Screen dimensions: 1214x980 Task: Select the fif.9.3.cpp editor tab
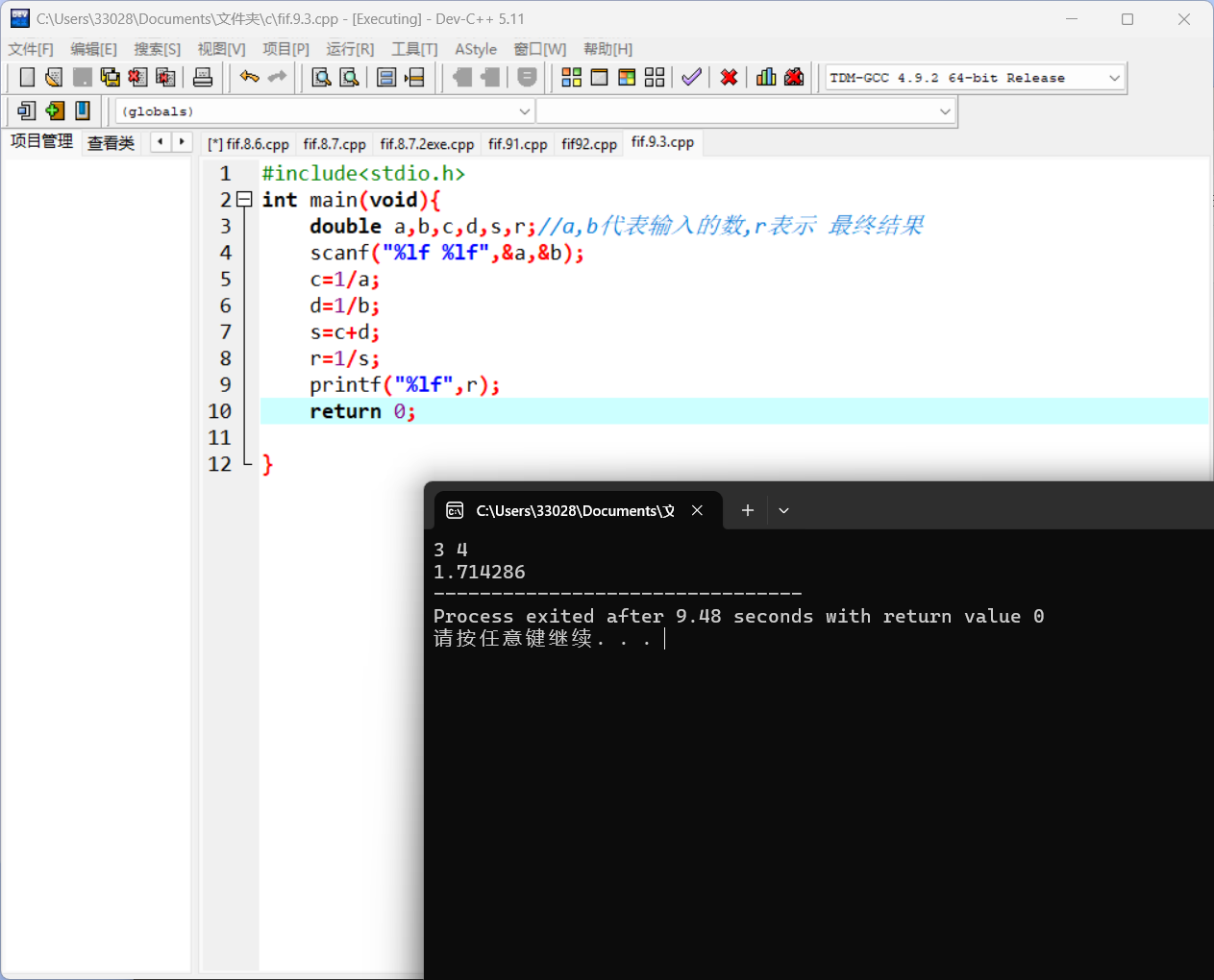662,142
